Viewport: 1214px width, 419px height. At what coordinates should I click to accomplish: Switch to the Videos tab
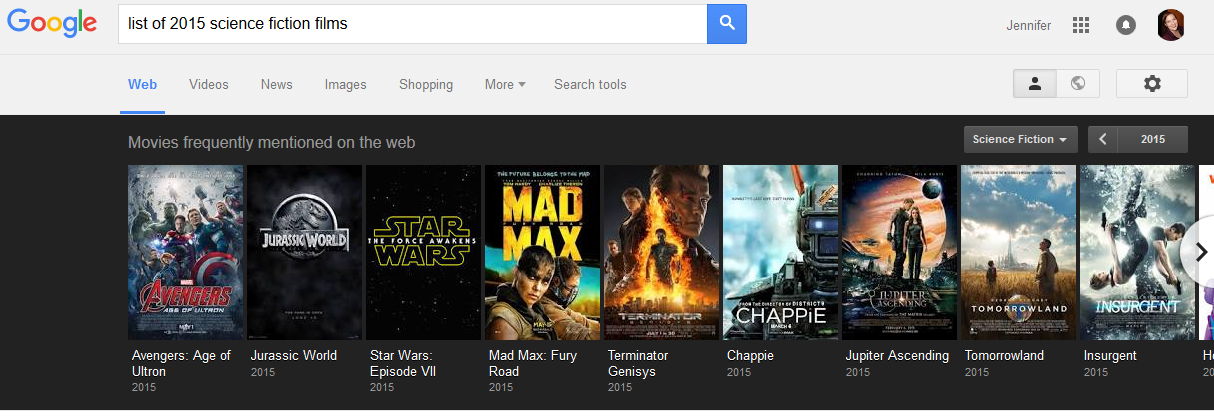[208, 84]
